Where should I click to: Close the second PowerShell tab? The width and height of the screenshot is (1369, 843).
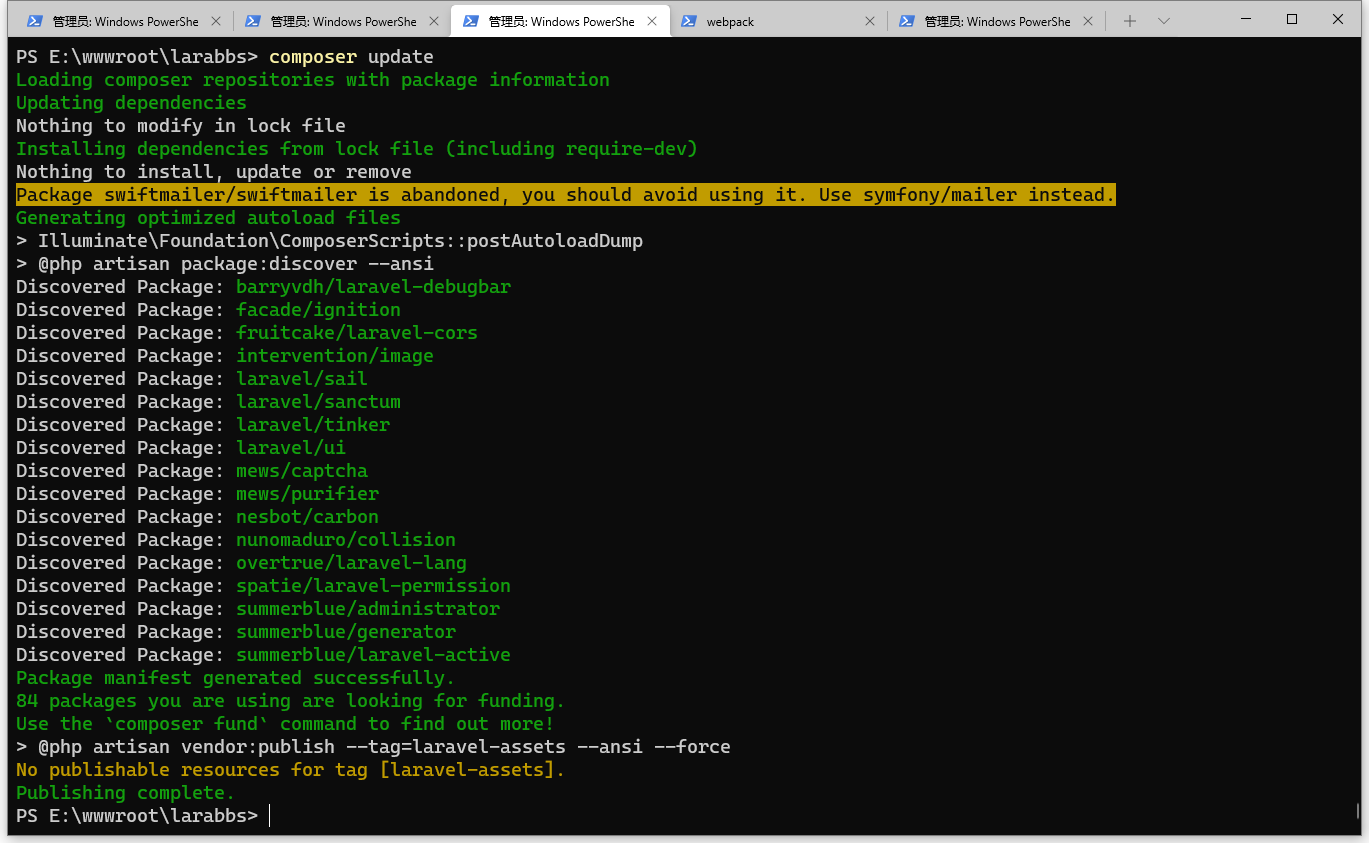click(433, 21)
